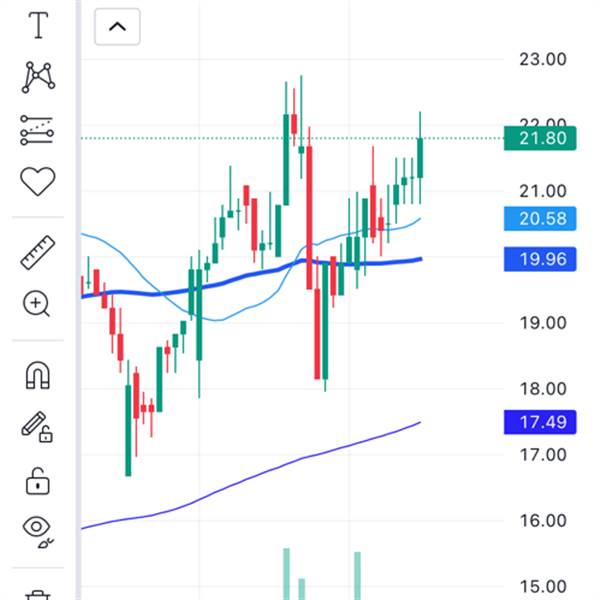Click the 19.00 price axis label

(x=543, y=323)
